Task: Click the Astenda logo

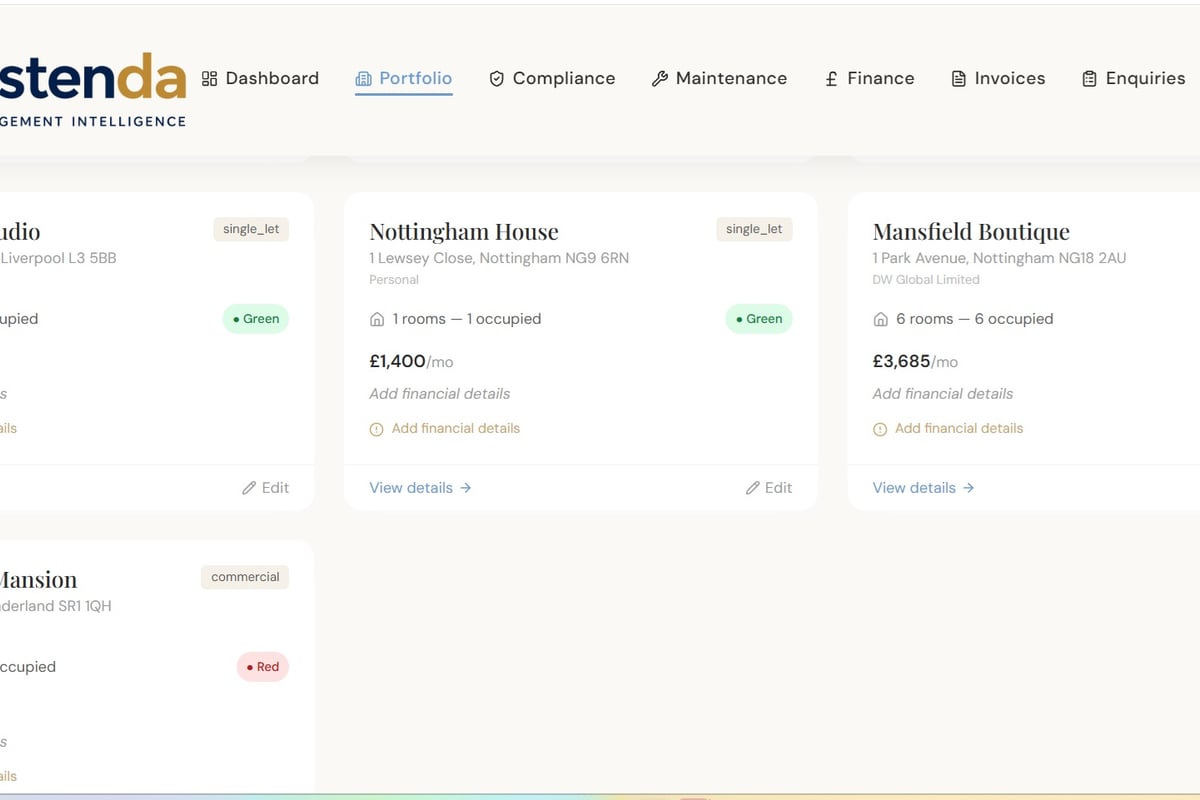Action: 93,90
